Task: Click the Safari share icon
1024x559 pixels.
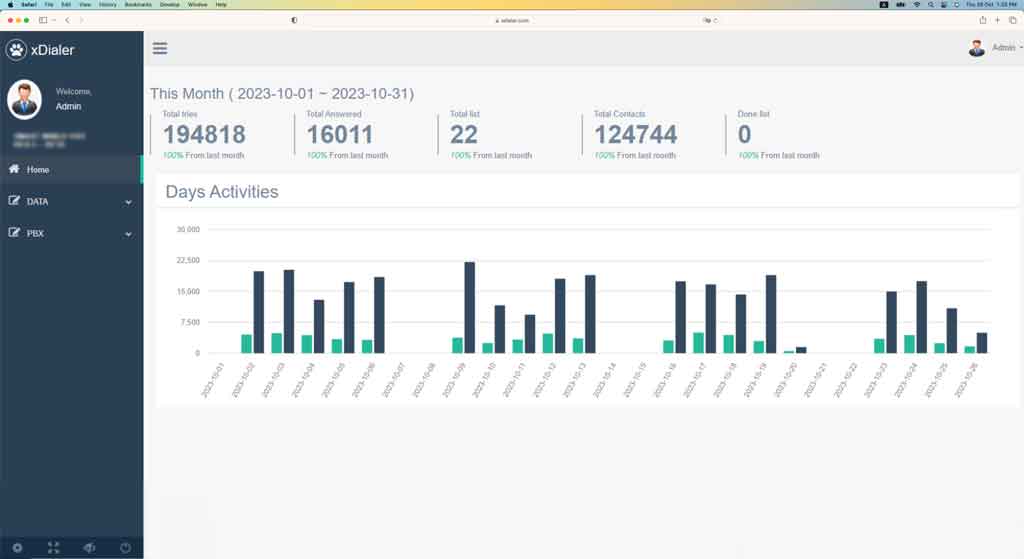Action: [x=982, y=20]
